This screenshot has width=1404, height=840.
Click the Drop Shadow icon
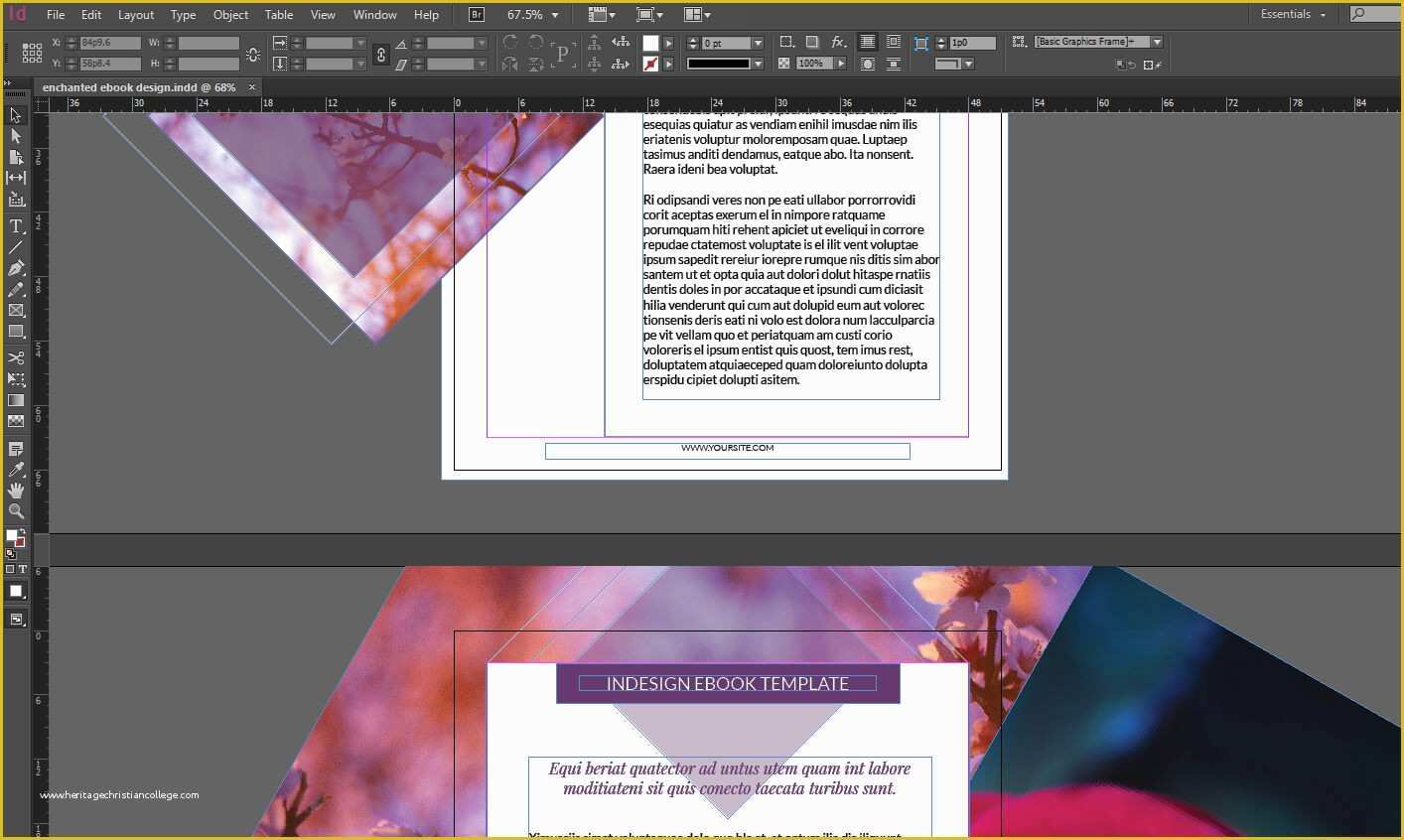tap(812, 42)
